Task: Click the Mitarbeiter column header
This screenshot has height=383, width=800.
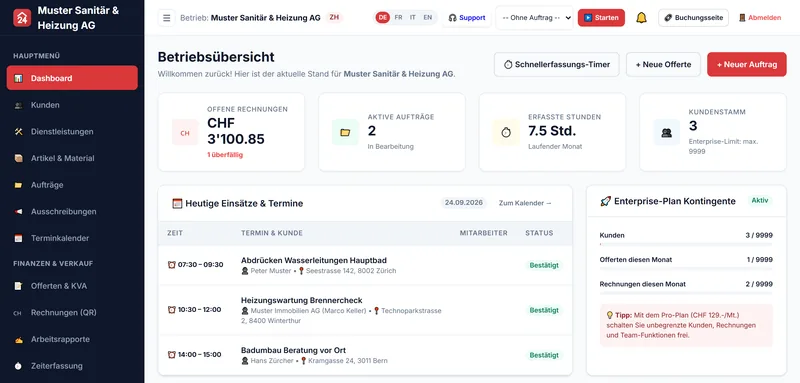Action: 483,233
